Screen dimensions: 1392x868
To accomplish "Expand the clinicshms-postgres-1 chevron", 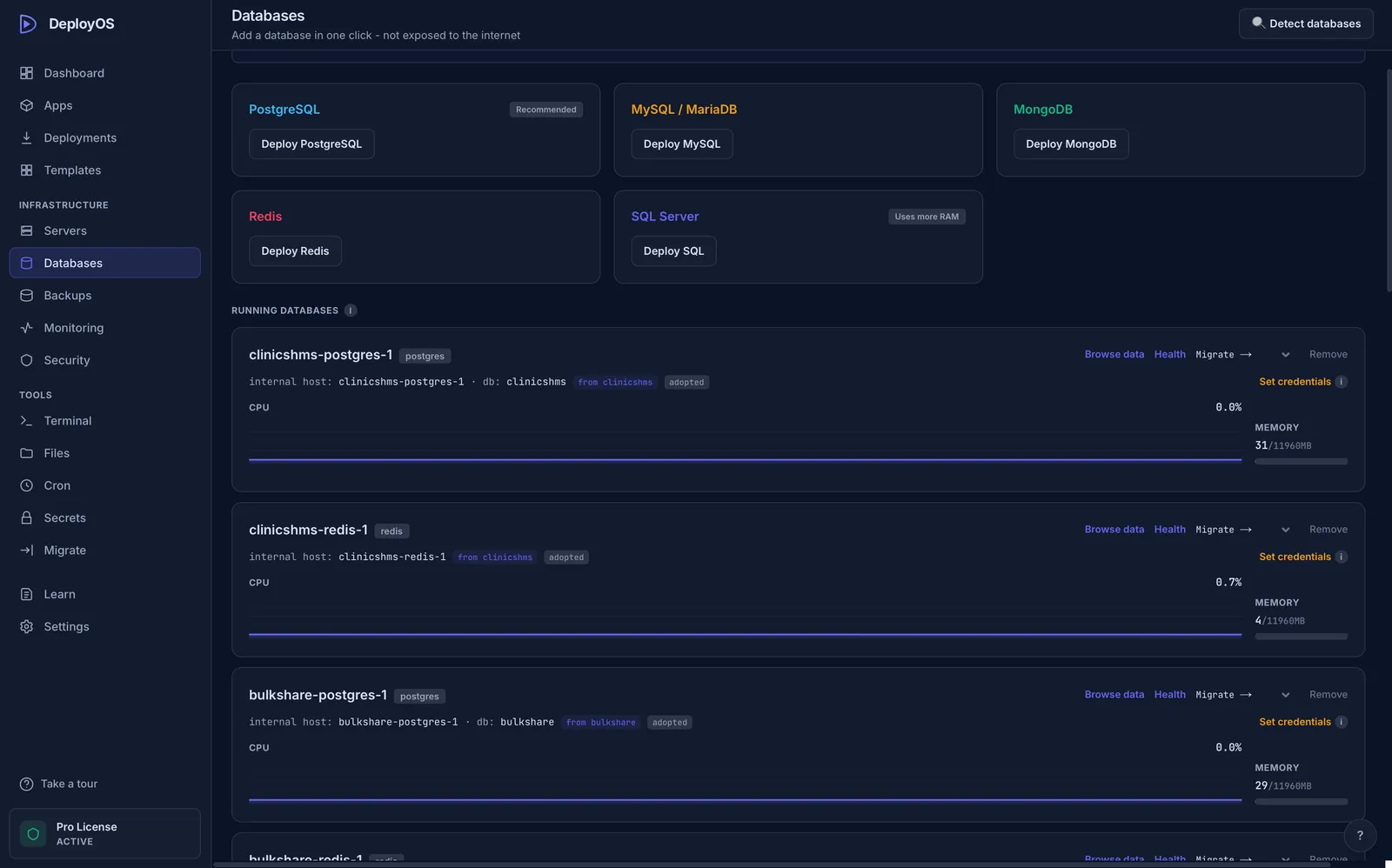I will click(x=1285, y=355).
